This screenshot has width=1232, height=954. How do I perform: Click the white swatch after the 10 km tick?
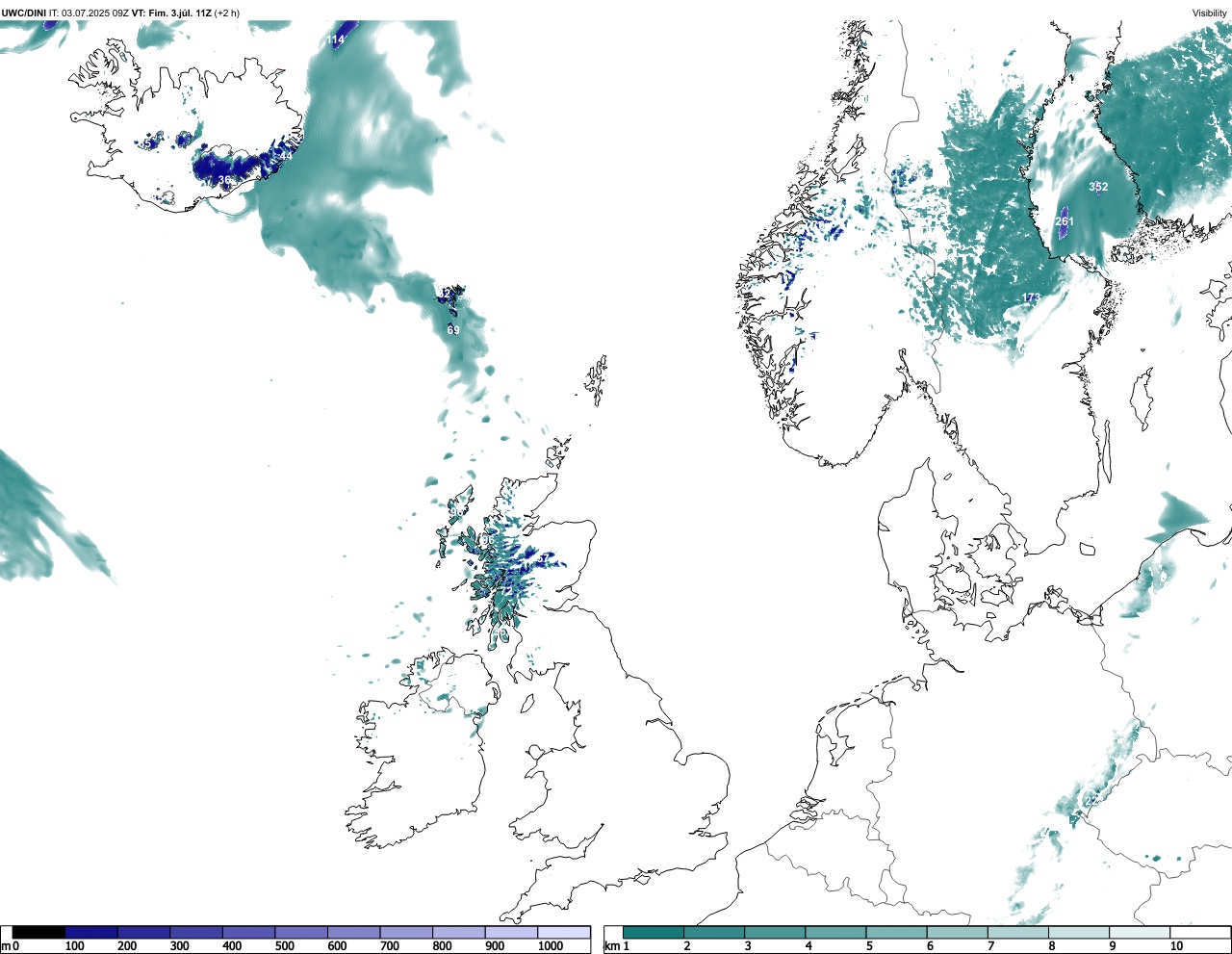coord(1199,932)
